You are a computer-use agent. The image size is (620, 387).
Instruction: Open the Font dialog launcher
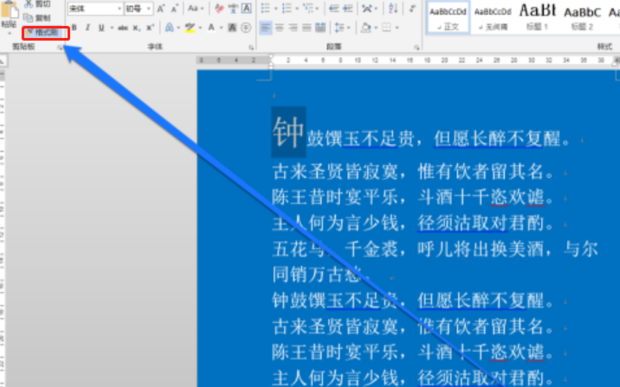pos(251,47)
